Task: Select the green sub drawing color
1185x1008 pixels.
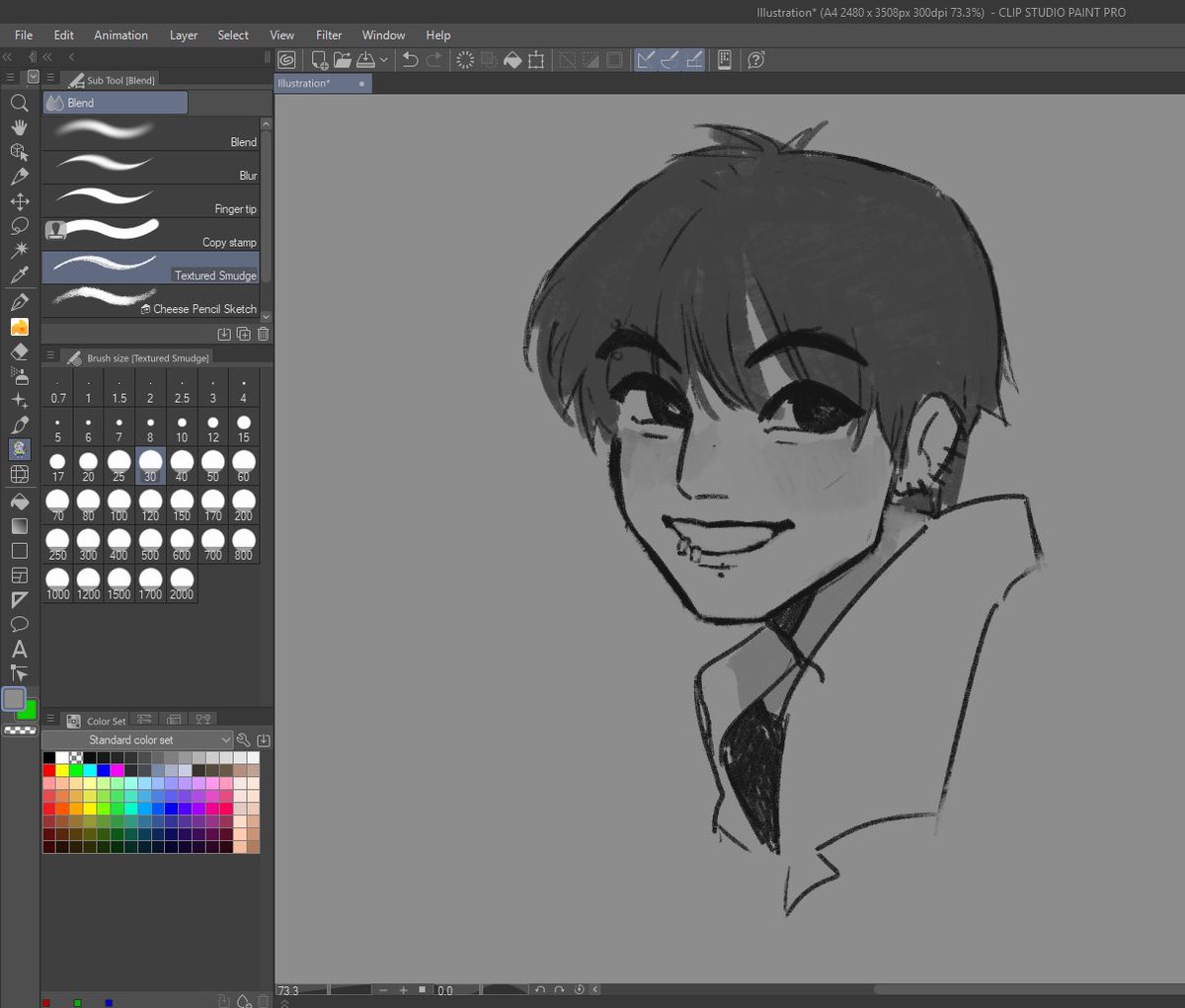Action: pos(29,711)
